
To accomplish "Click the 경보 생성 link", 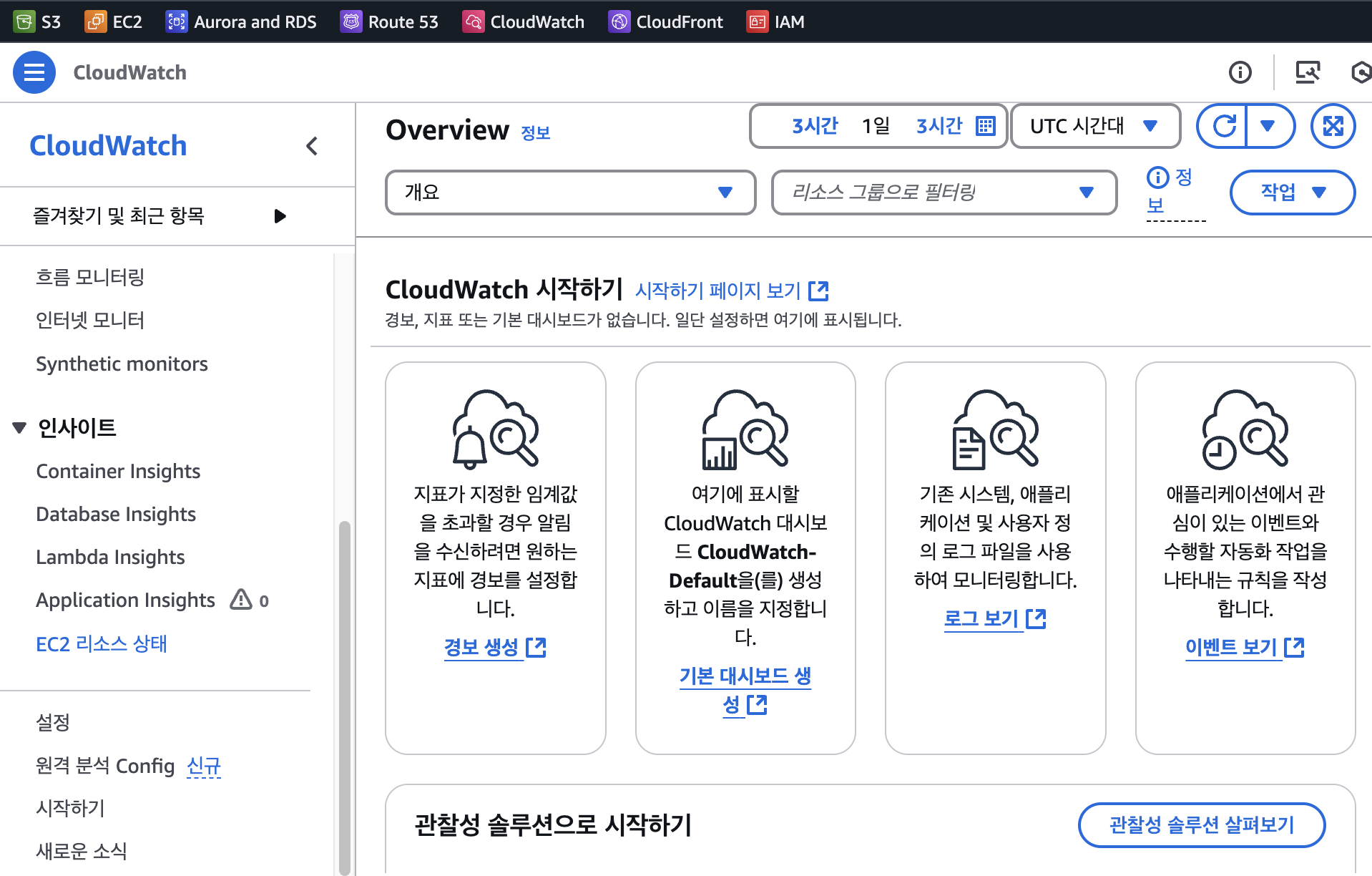I will [495, 647].
